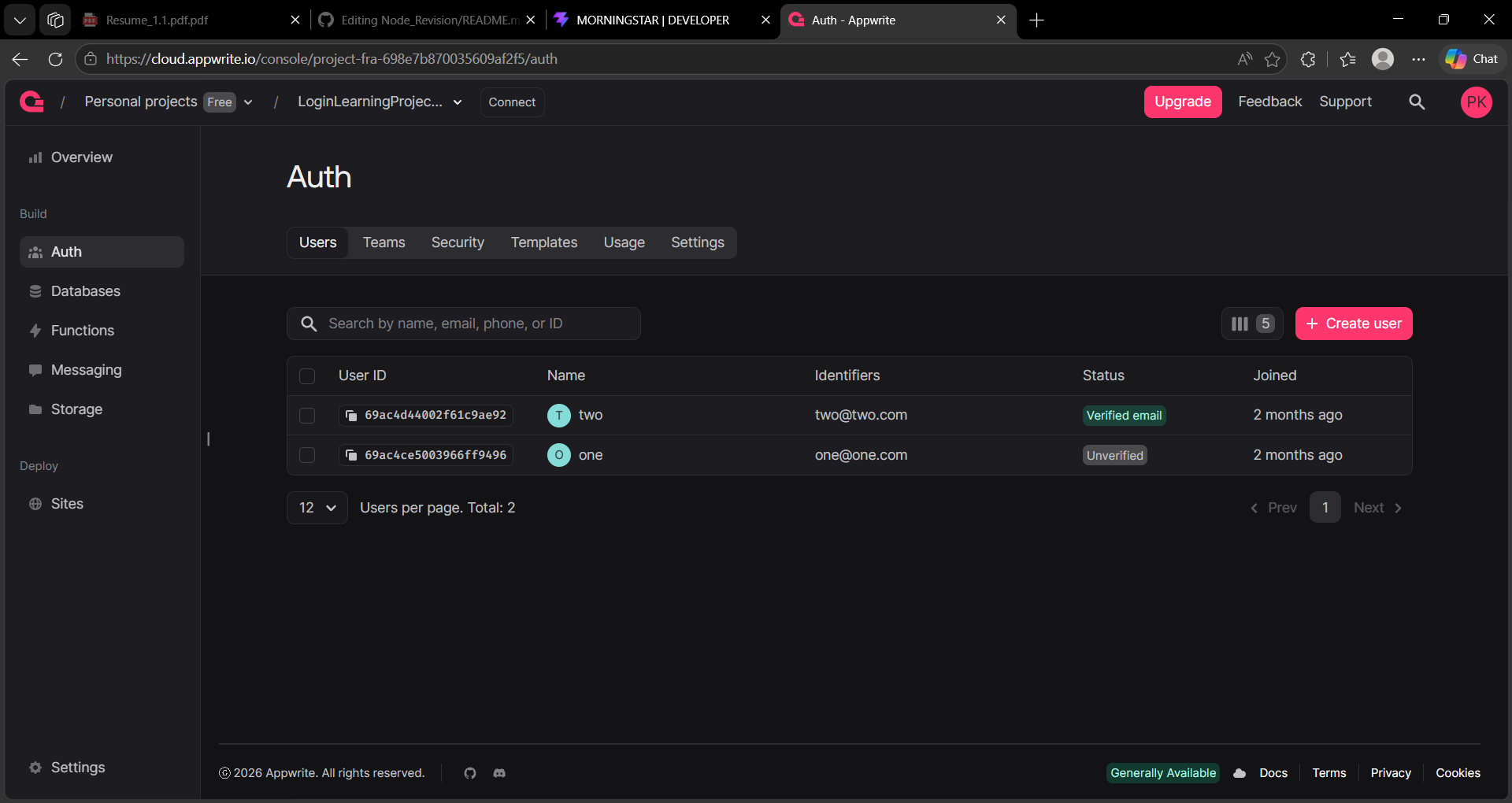Open the Docs footer link
The width and height of the screenshot is (1512, 803).
click(x=1273, y=773)
